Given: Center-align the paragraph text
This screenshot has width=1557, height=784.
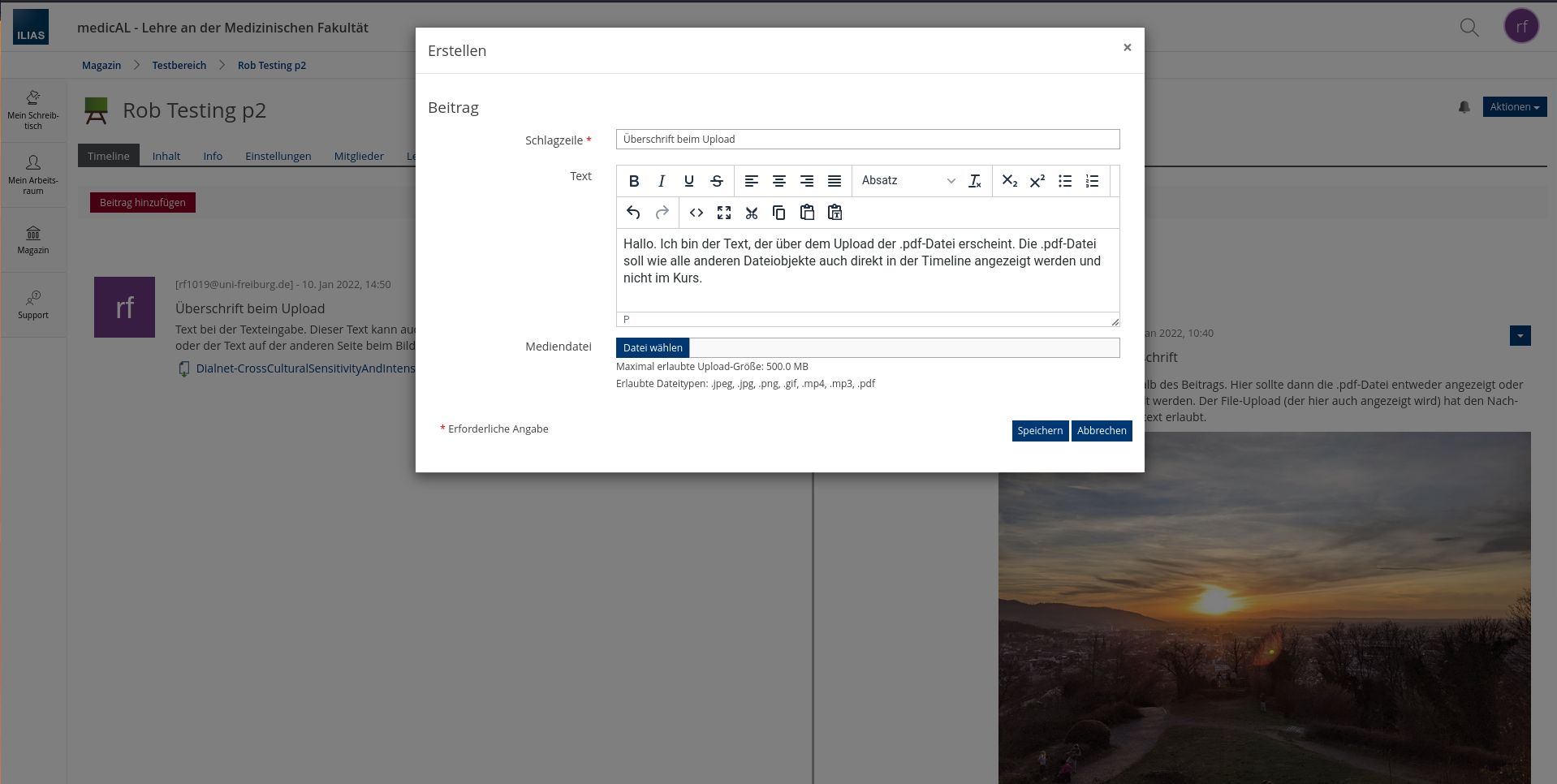Looking at the screenshot, I should pyautogui.click(x=779, y=181).
